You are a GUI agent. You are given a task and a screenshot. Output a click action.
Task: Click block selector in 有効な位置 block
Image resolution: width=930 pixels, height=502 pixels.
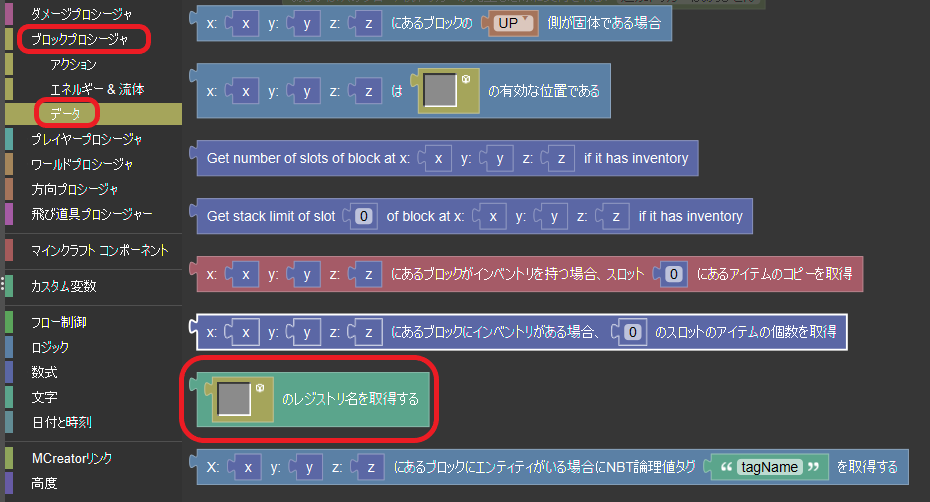pos(440,92)
